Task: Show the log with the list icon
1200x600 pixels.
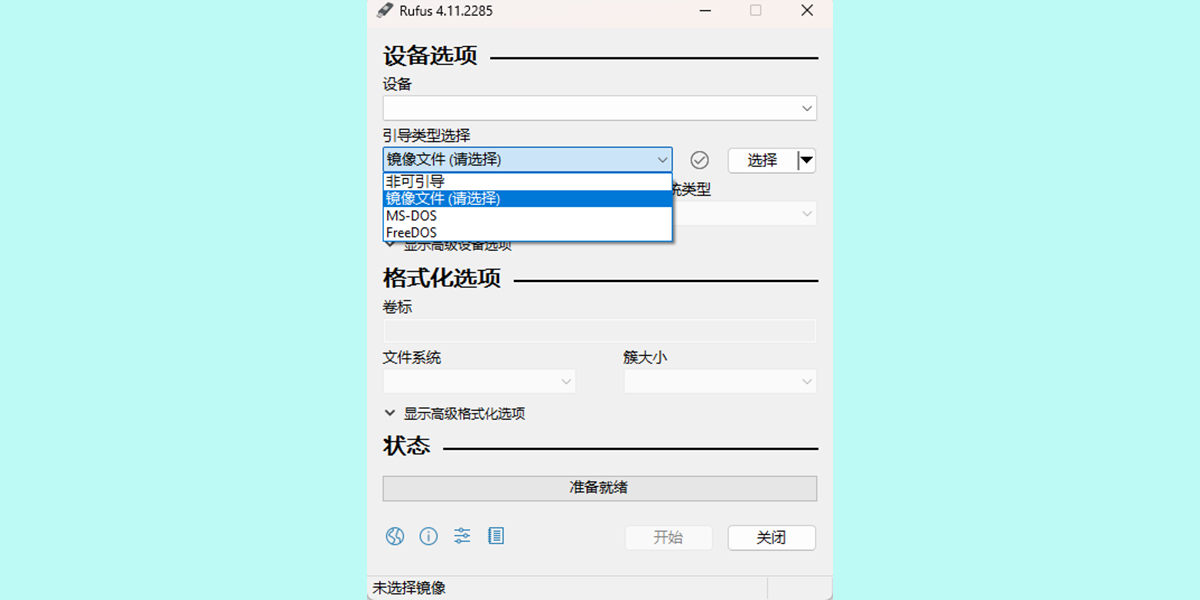Action: point(496,536)
